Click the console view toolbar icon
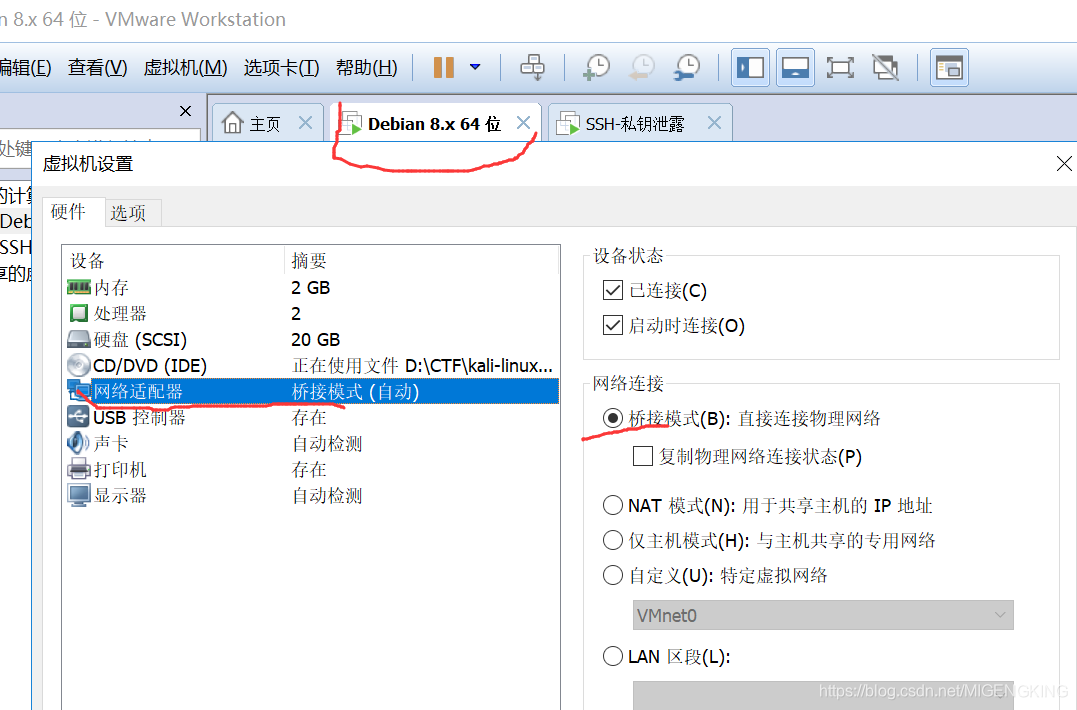Viewport: 1077px width, 710px height. [x=949, y=67]
